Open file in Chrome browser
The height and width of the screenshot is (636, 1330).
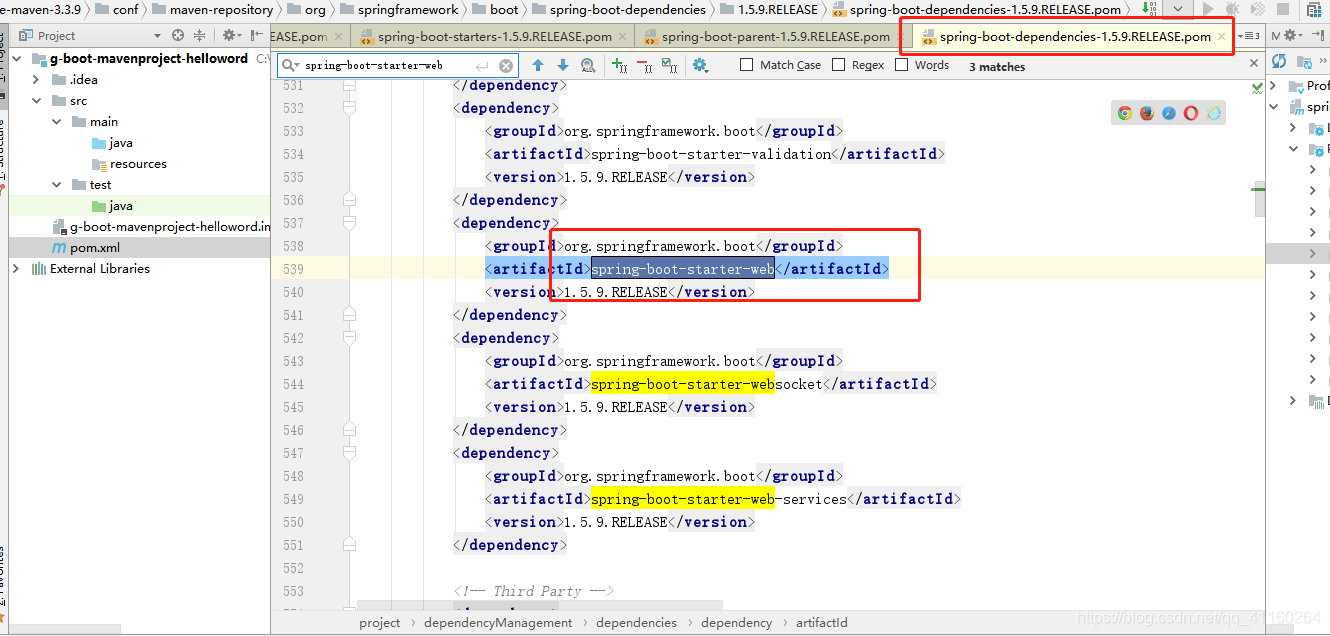pyautogui.click(x=1125, y=113)
